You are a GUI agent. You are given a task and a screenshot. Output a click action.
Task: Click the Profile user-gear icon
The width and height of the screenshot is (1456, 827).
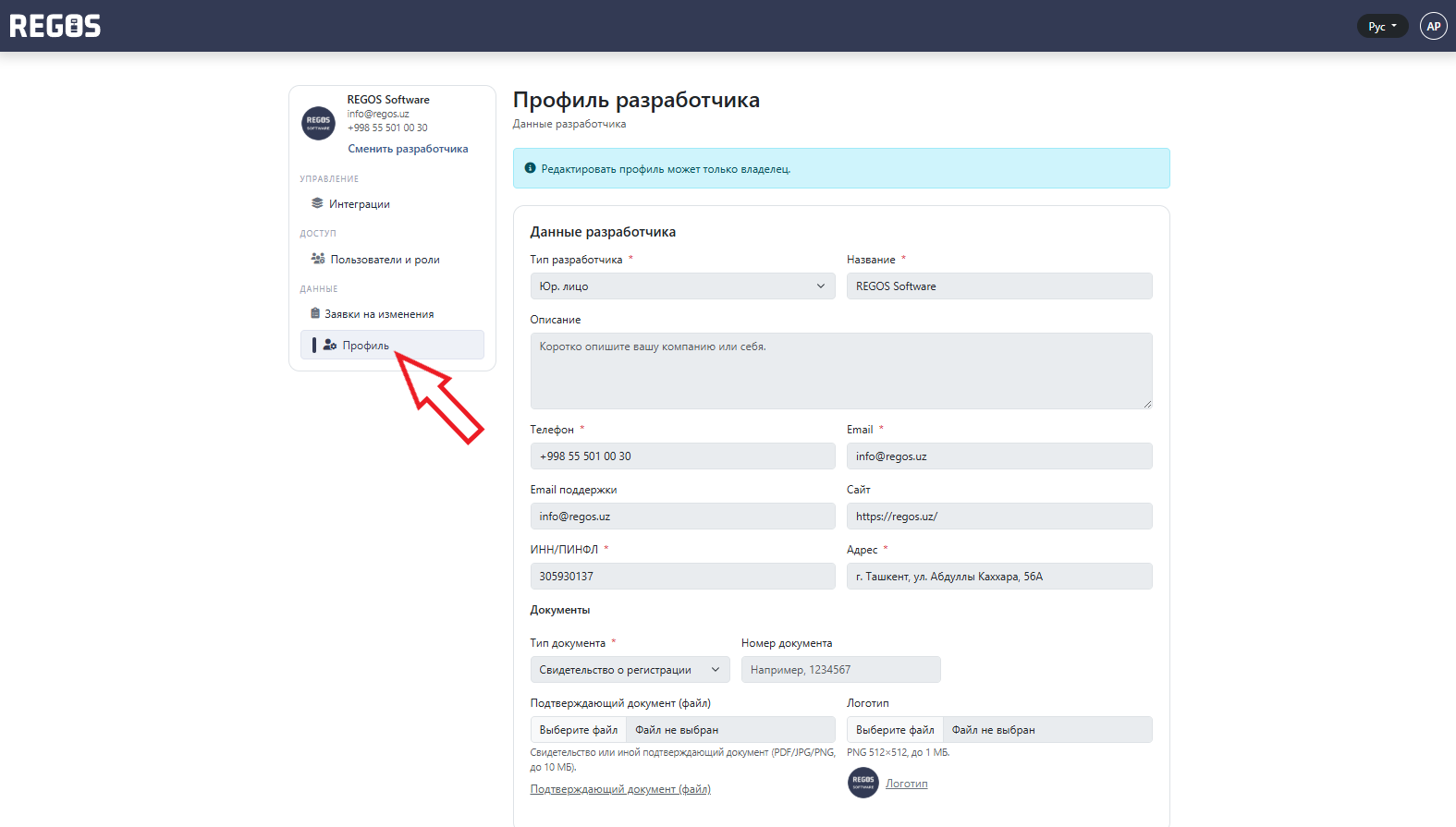pos(330,345)
